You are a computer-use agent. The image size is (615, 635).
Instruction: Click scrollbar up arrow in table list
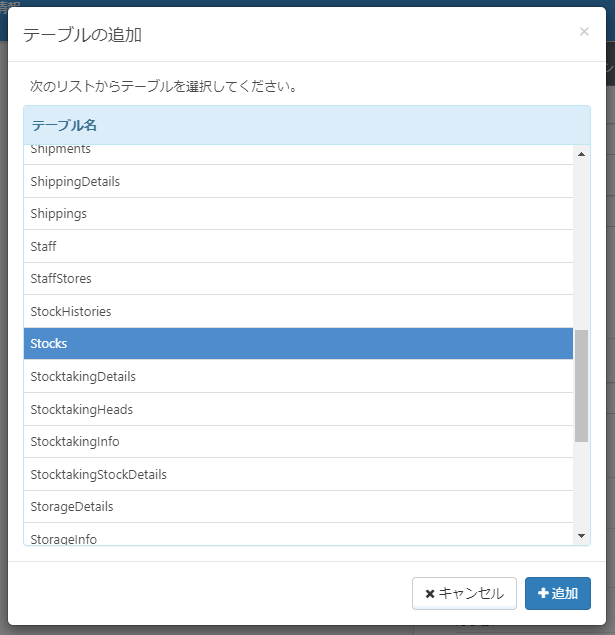tap(582, 153)
